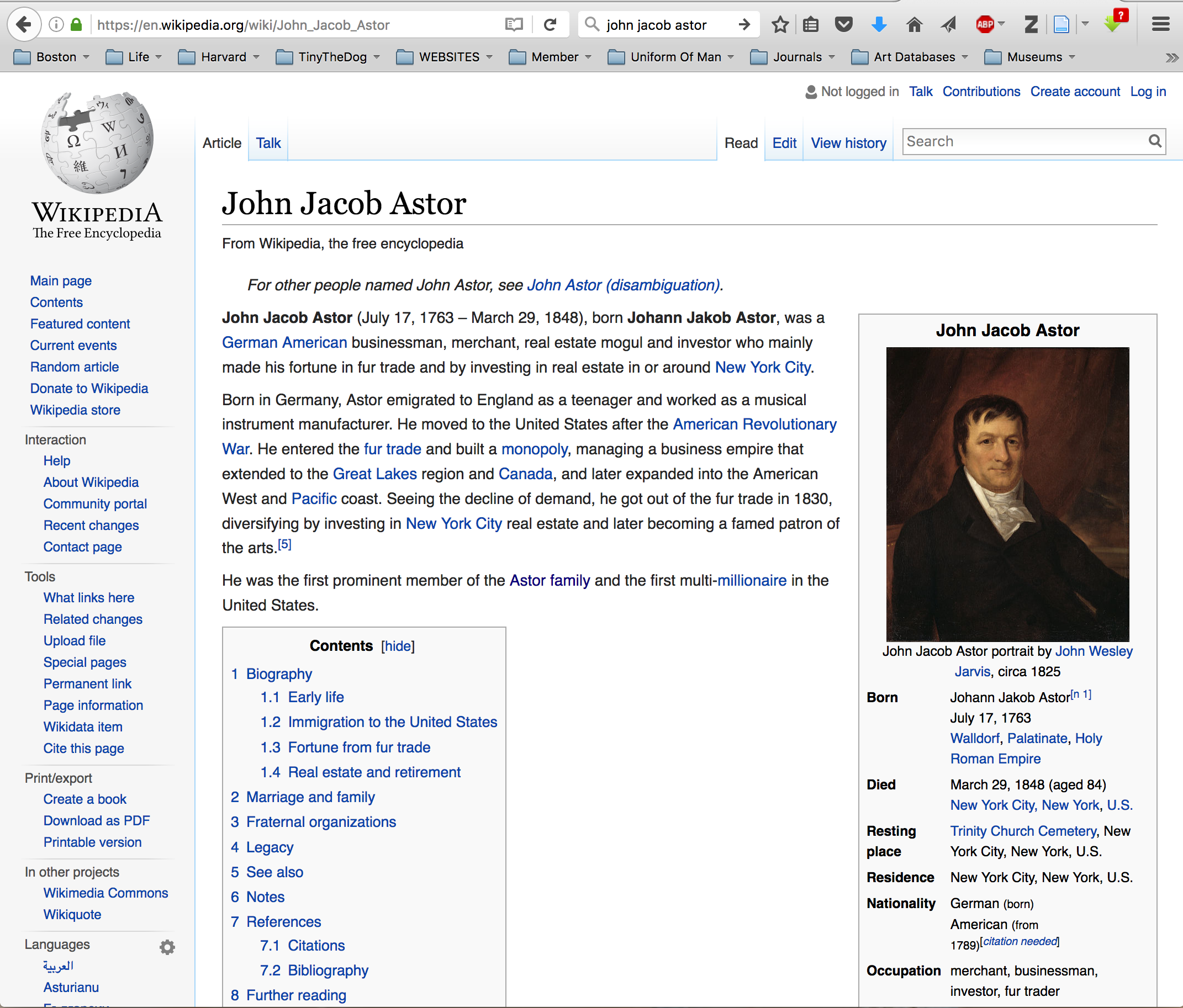Show more bookmarks overflow chevron
This screenshot has width=1183, height=1008.
pos(1171,57)
